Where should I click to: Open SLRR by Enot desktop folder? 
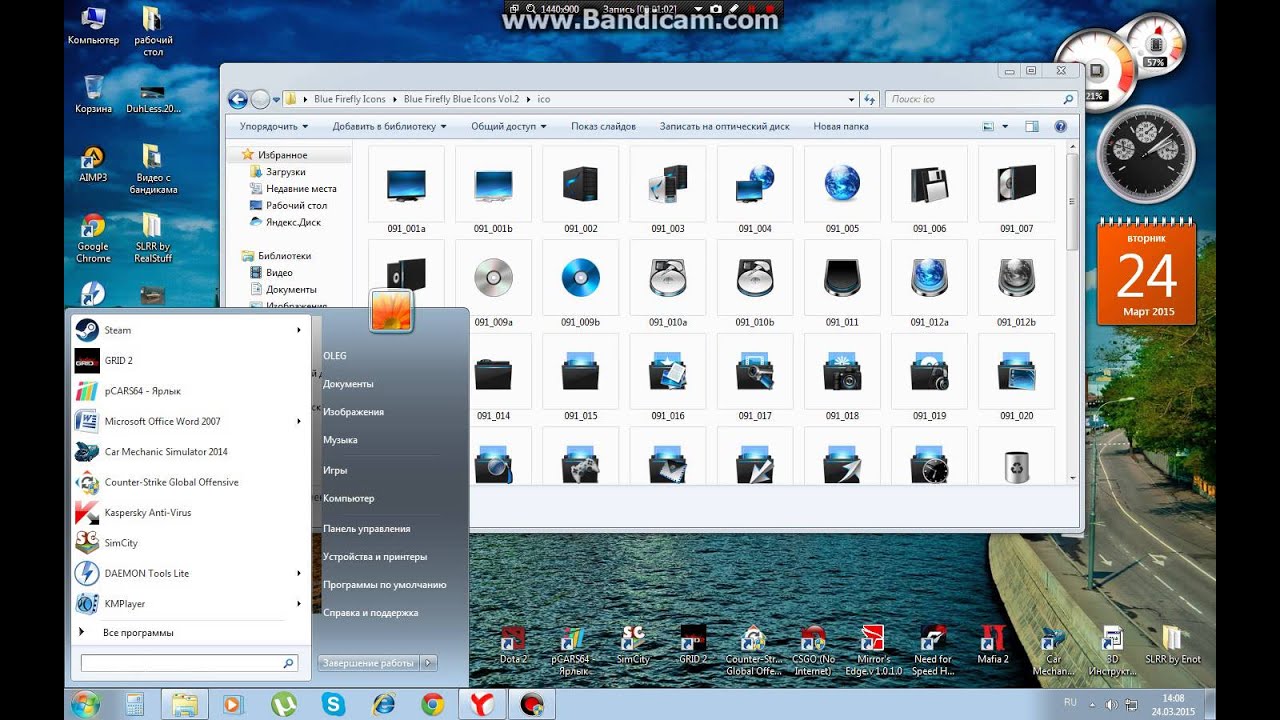pos(1172,645)
